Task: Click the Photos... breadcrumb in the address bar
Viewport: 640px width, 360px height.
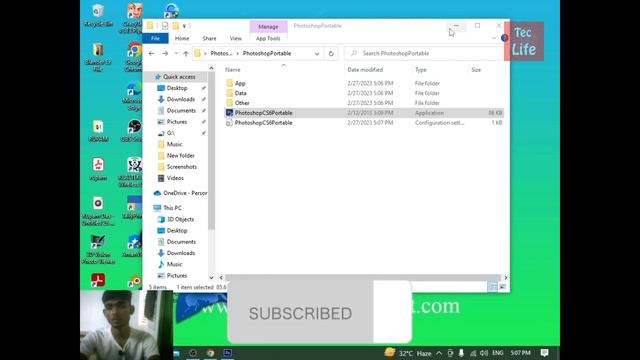Action: [221, 53]
